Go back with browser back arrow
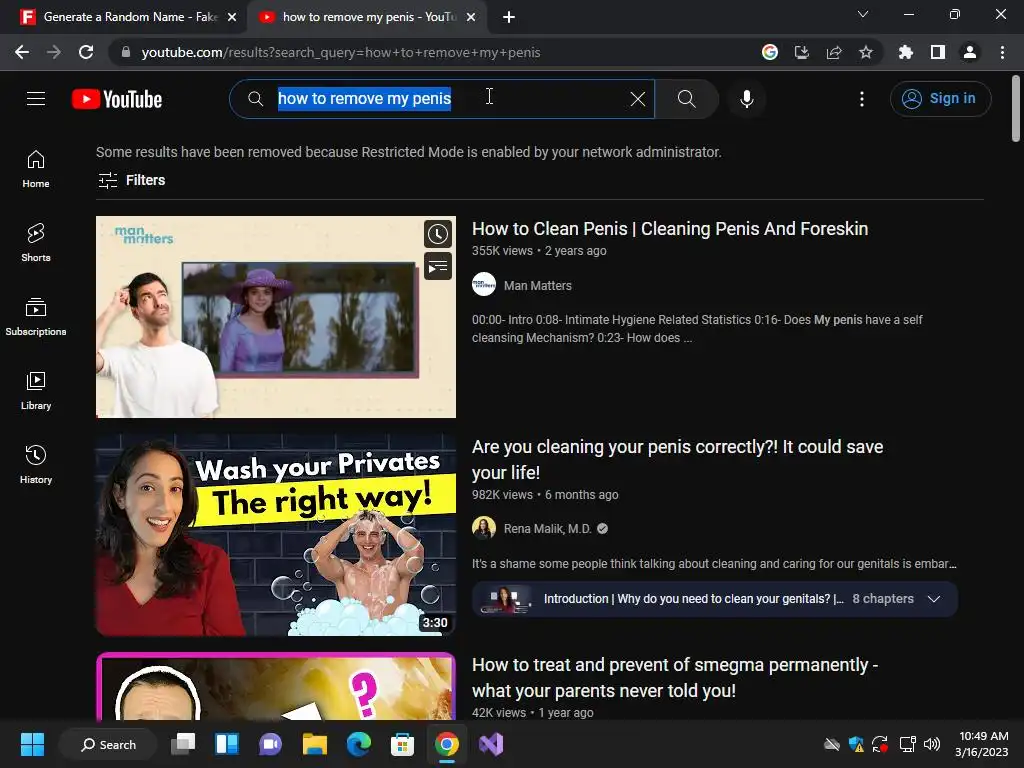Viewport: 1024px width, 768px height. [22, 52]
